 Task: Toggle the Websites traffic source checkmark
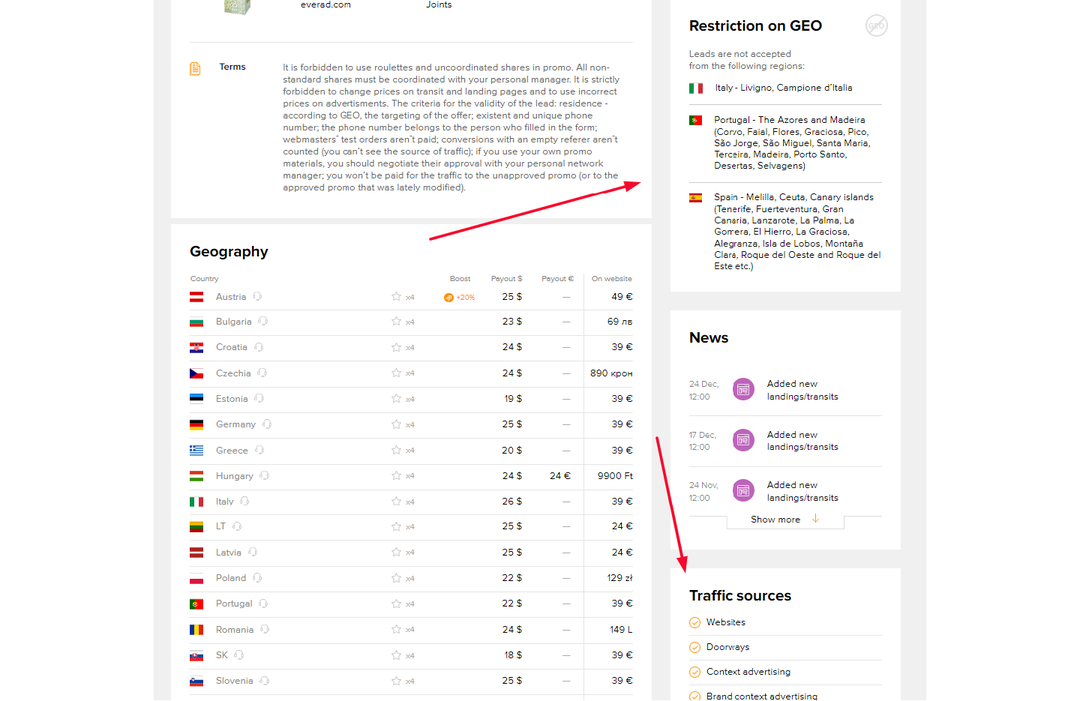coord(695,623)
